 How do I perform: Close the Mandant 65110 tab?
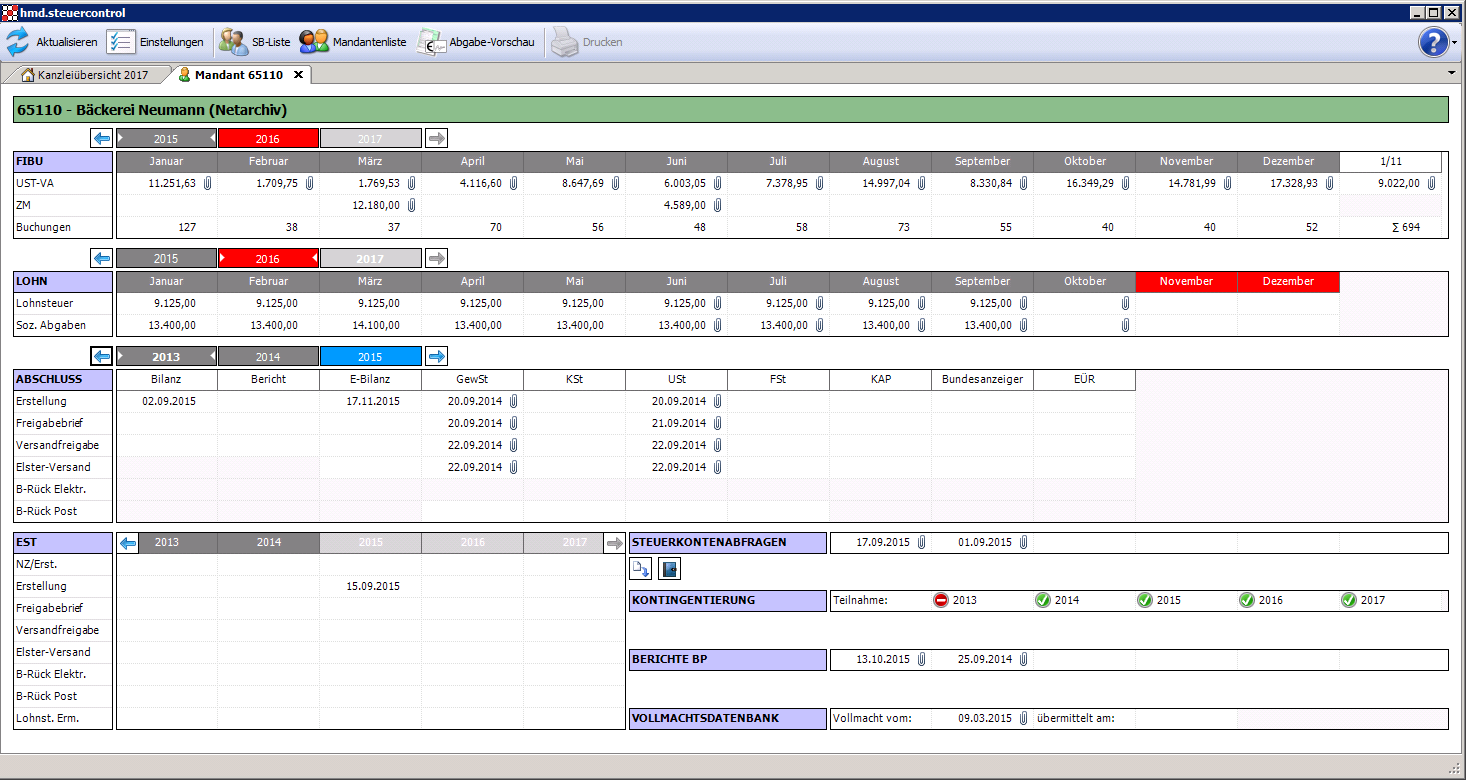click(x=298, y=75)
